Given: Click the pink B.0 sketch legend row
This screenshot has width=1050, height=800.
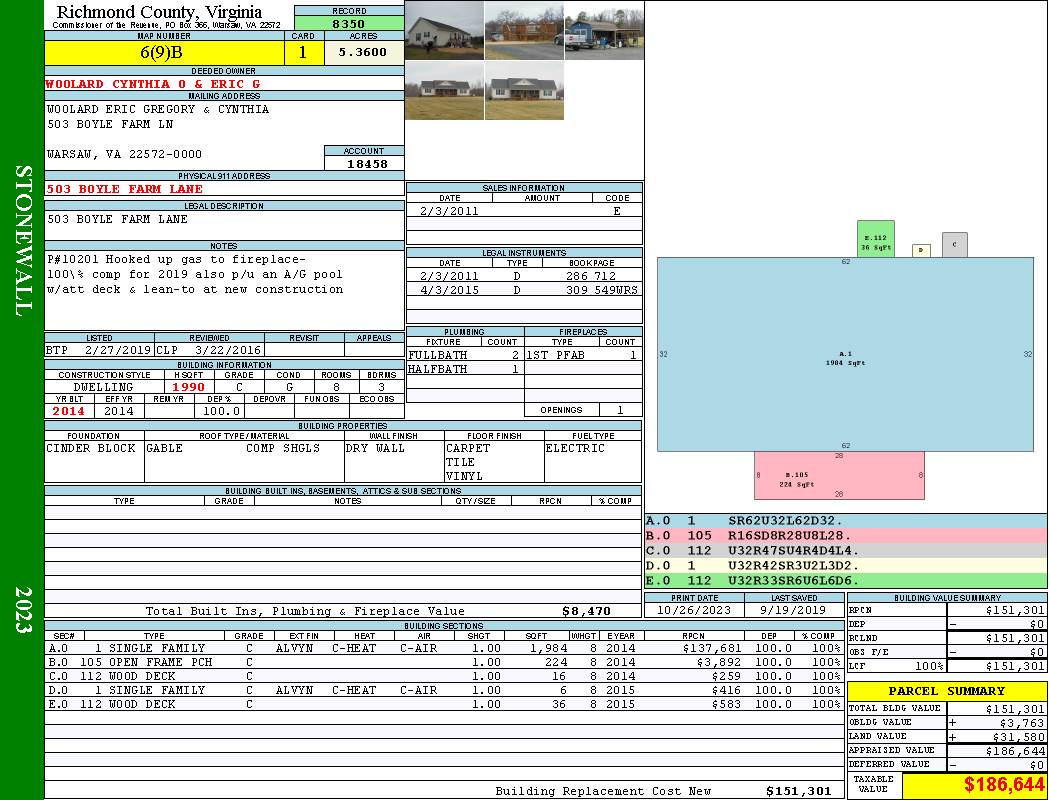Looking at the screenshot, I should [845, 536].
